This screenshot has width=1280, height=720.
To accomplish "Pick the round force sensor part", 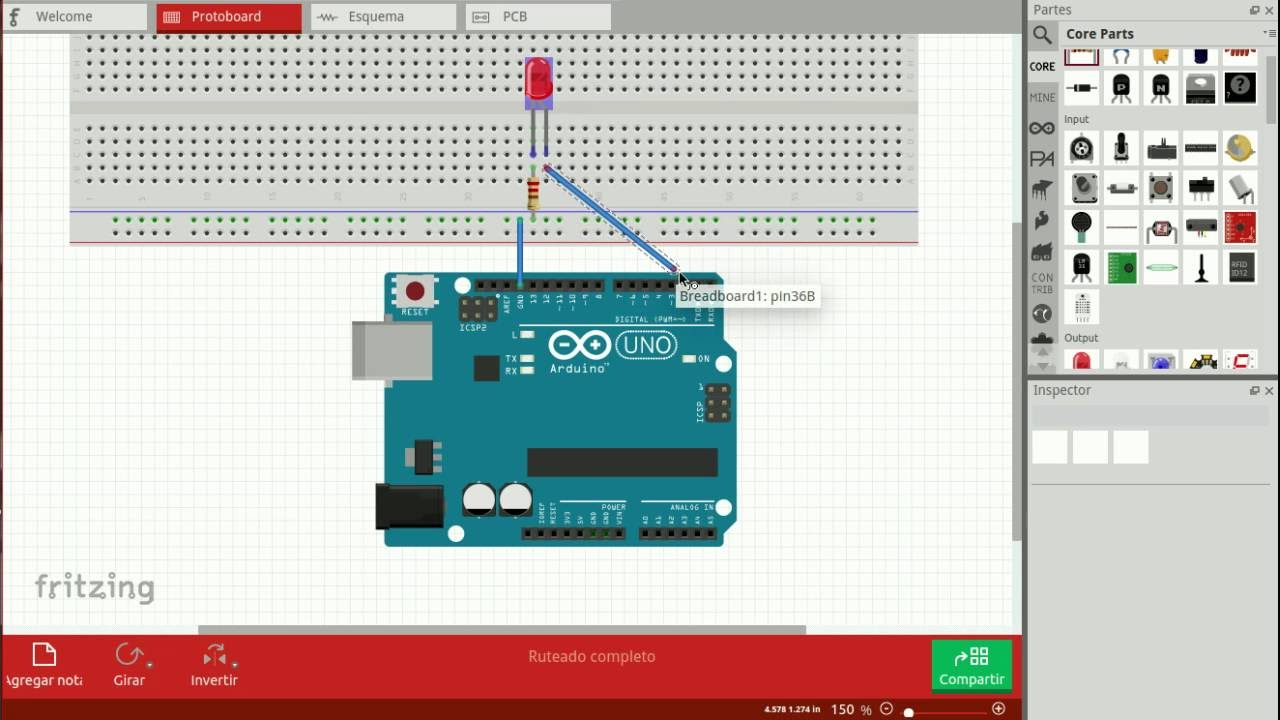I will 1081,227.
